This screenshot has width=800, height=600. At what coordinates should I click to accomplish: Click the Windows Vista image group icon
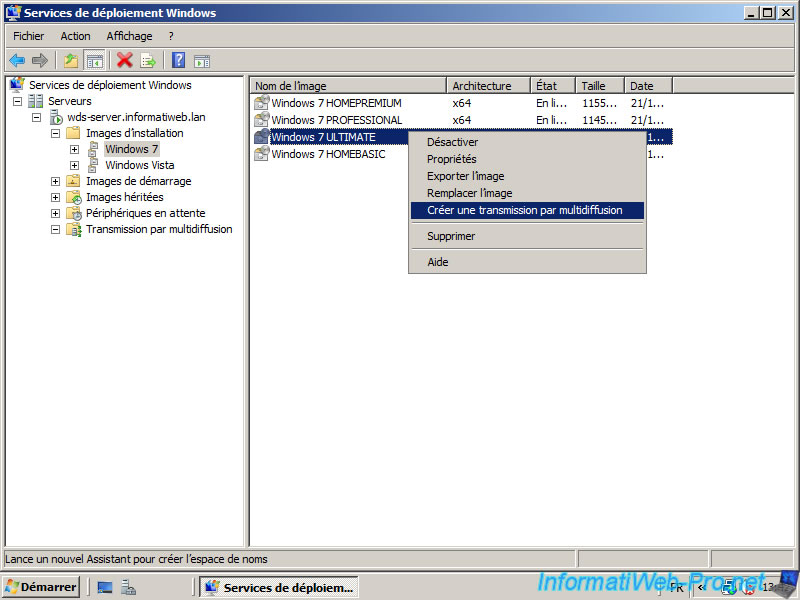(x=93, y=165)
